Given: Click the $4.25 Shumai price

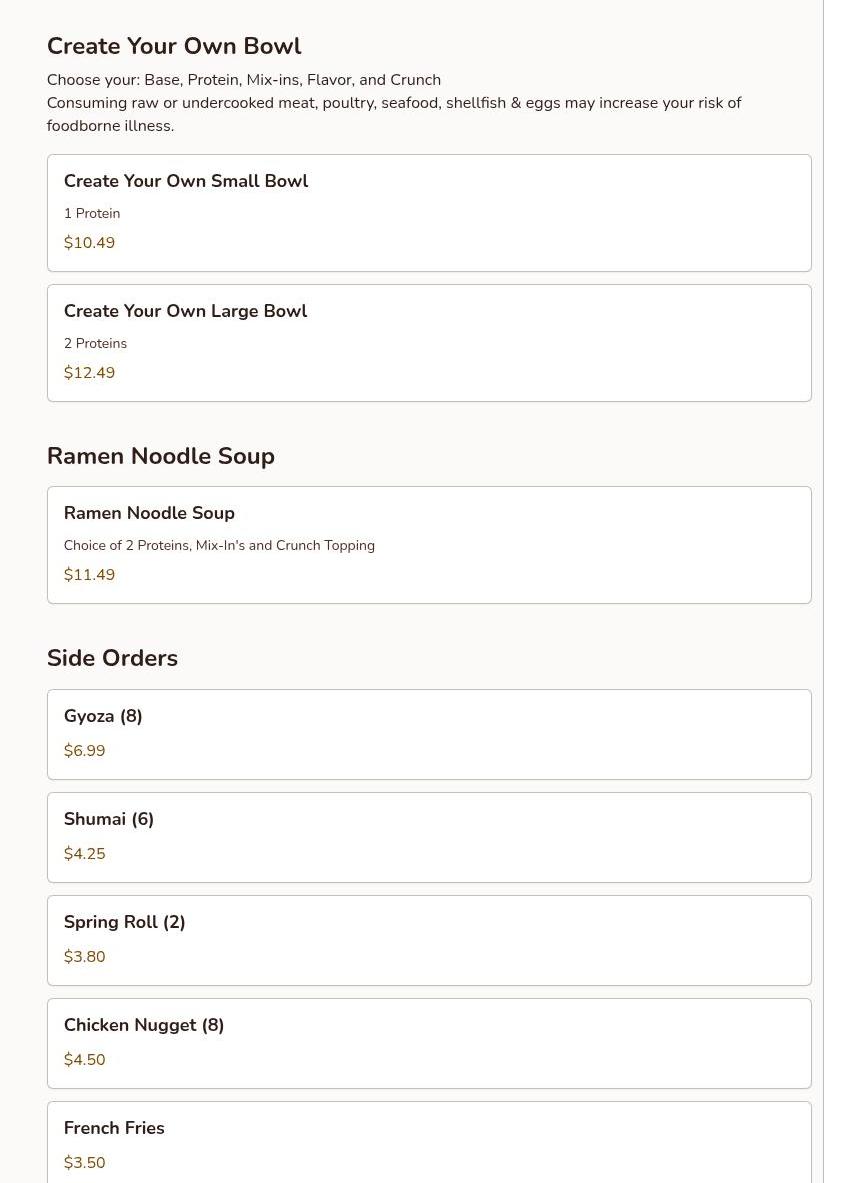Looking at the screenshot, I should click(x=84, y=853).
